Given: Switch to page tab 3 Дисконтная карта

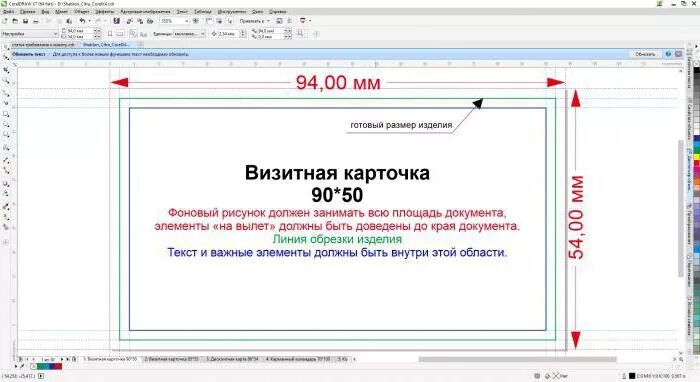Looking at the screenshot, I should [x=232, y=359].
